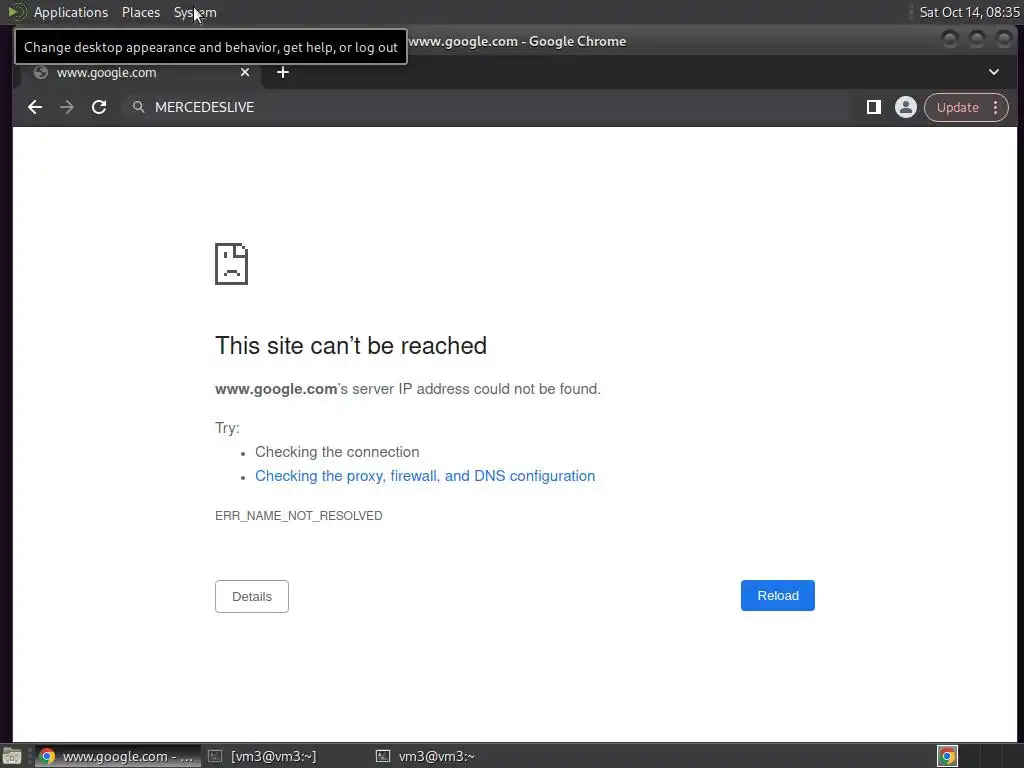Click the globe favicon on the tab
This screenshot has width=1024, height=768.
pos(41,72)
